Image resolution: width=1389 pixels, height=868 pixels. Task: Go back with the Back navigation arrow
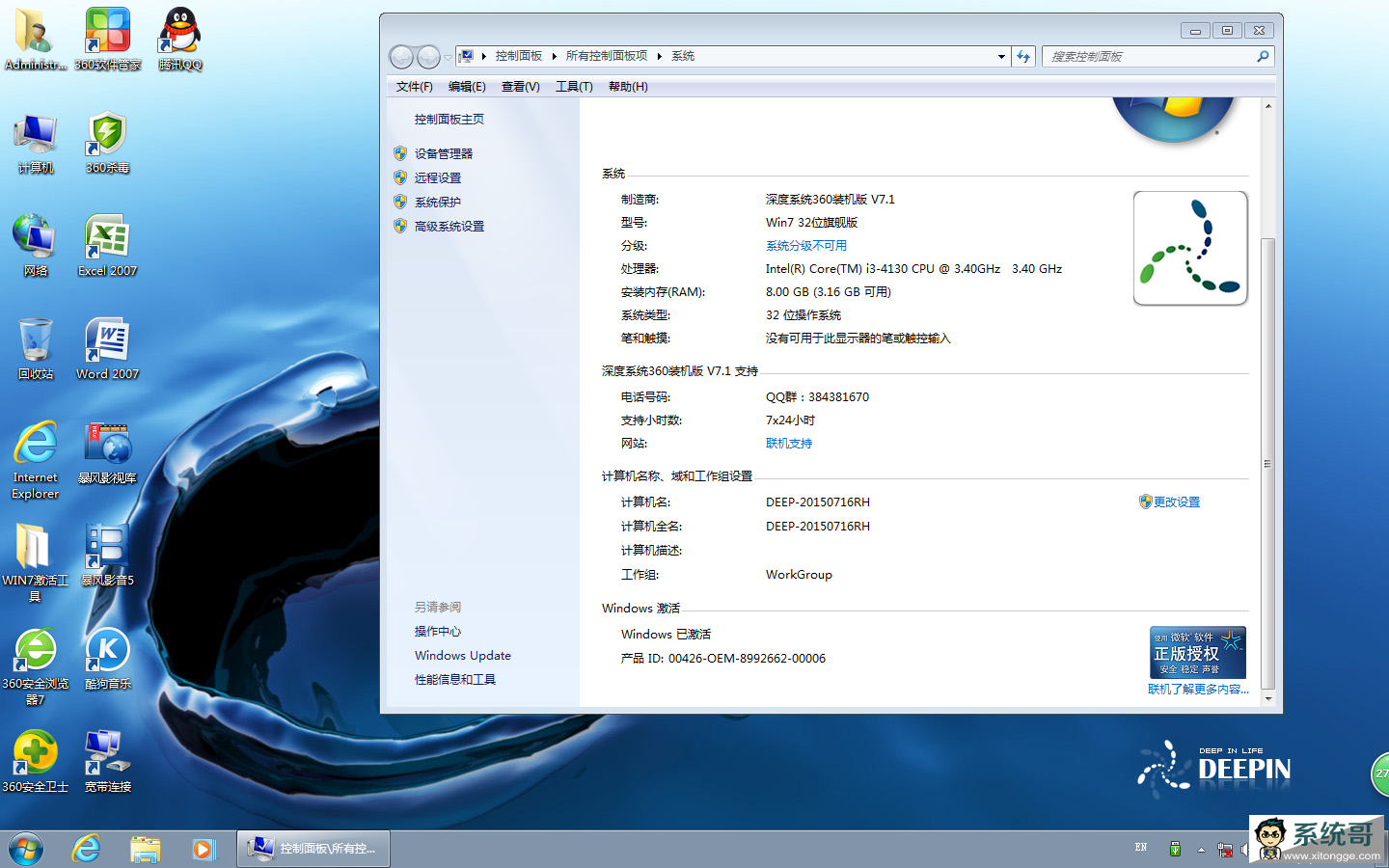(x=402, y=57)
